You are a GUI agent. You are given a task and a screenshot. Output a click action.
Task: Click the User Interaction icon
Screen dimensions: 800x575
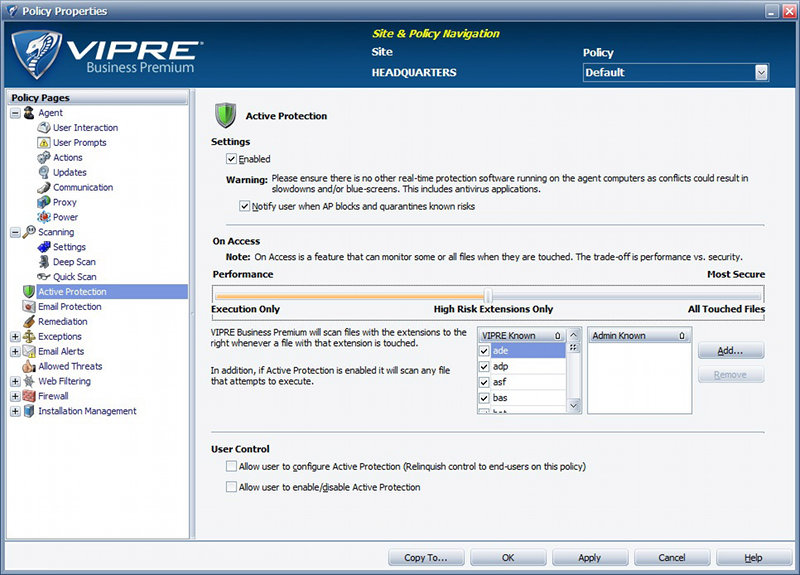coord(44,128)
